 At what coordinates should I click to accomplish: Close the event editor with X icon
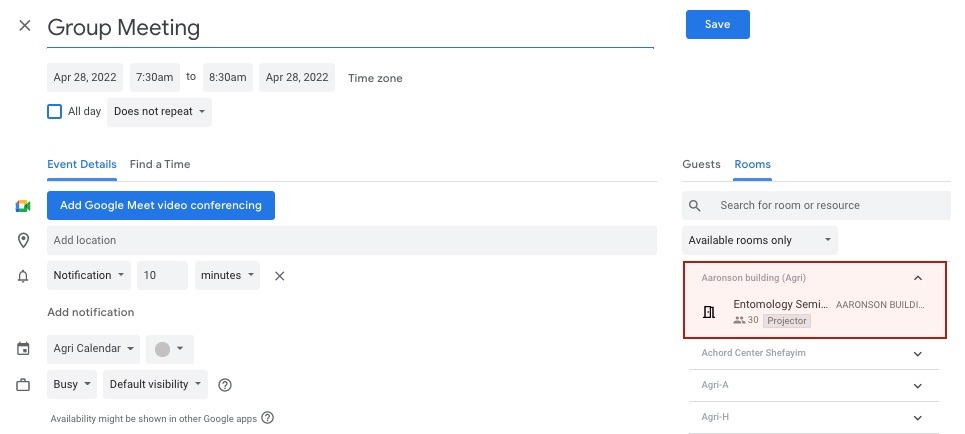25,25
